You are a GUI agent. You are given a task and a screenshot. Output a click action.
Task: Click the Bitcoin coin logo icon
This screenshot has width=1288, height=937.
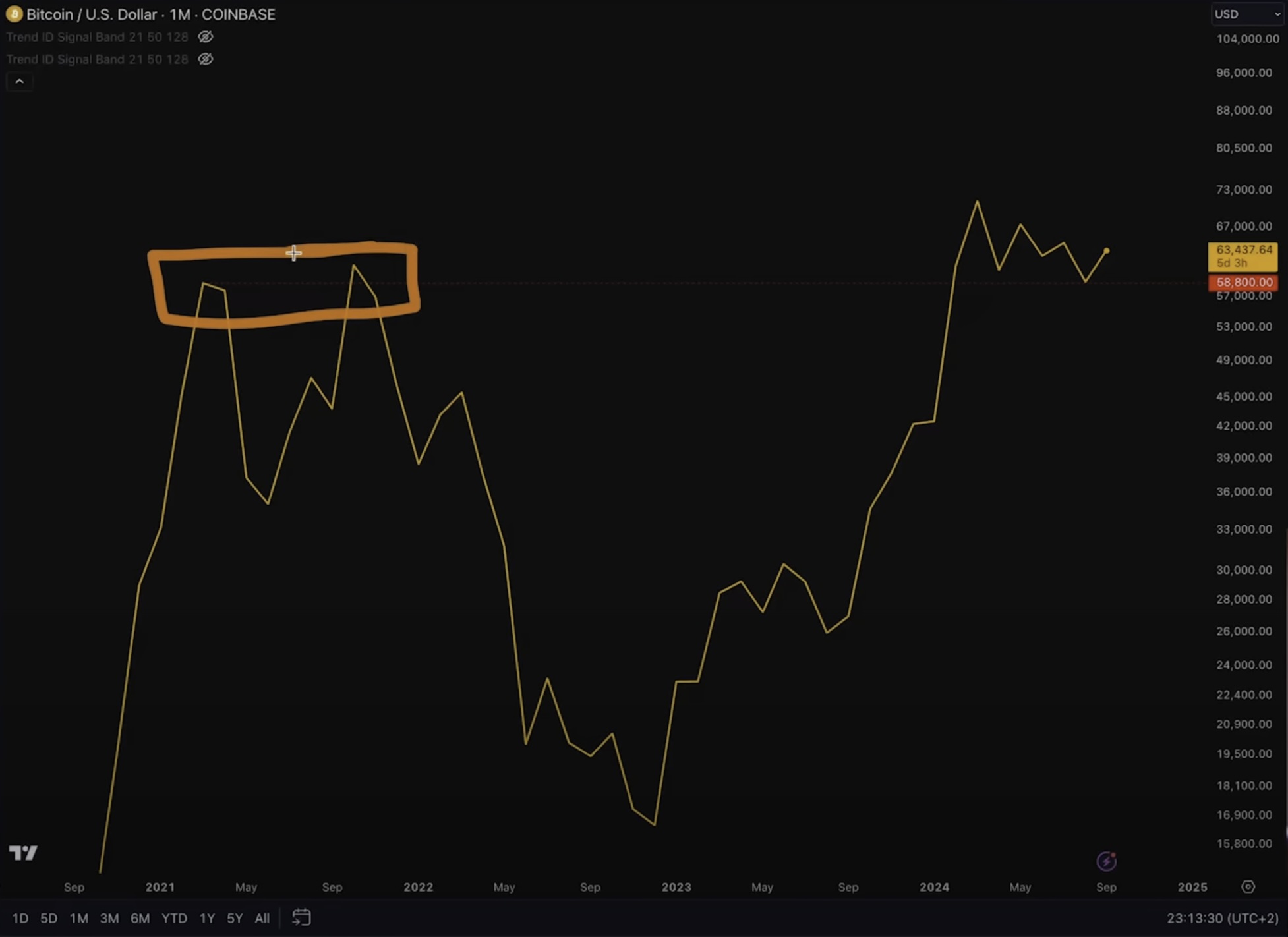14,14
